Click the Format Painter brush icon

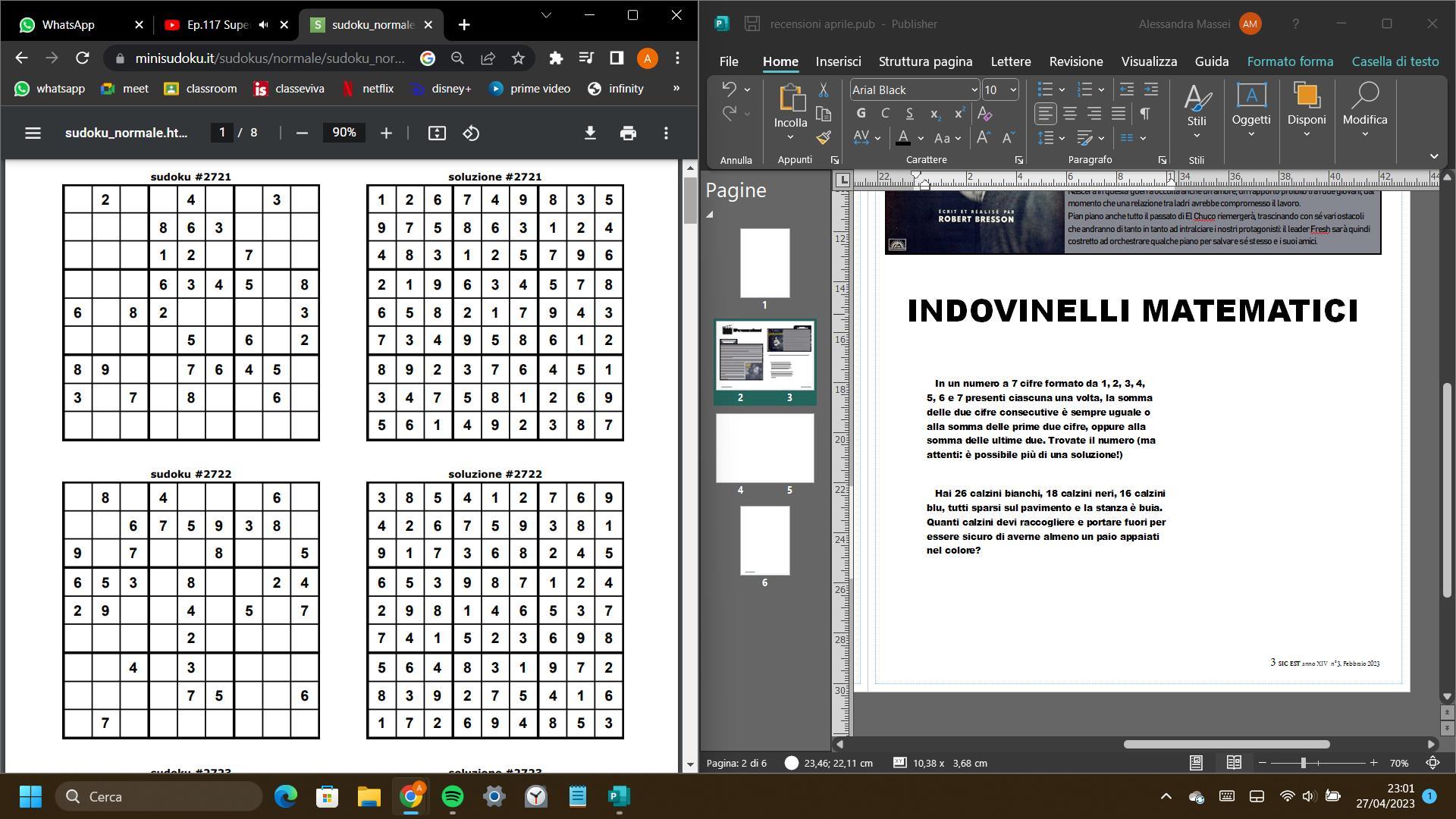823,138
